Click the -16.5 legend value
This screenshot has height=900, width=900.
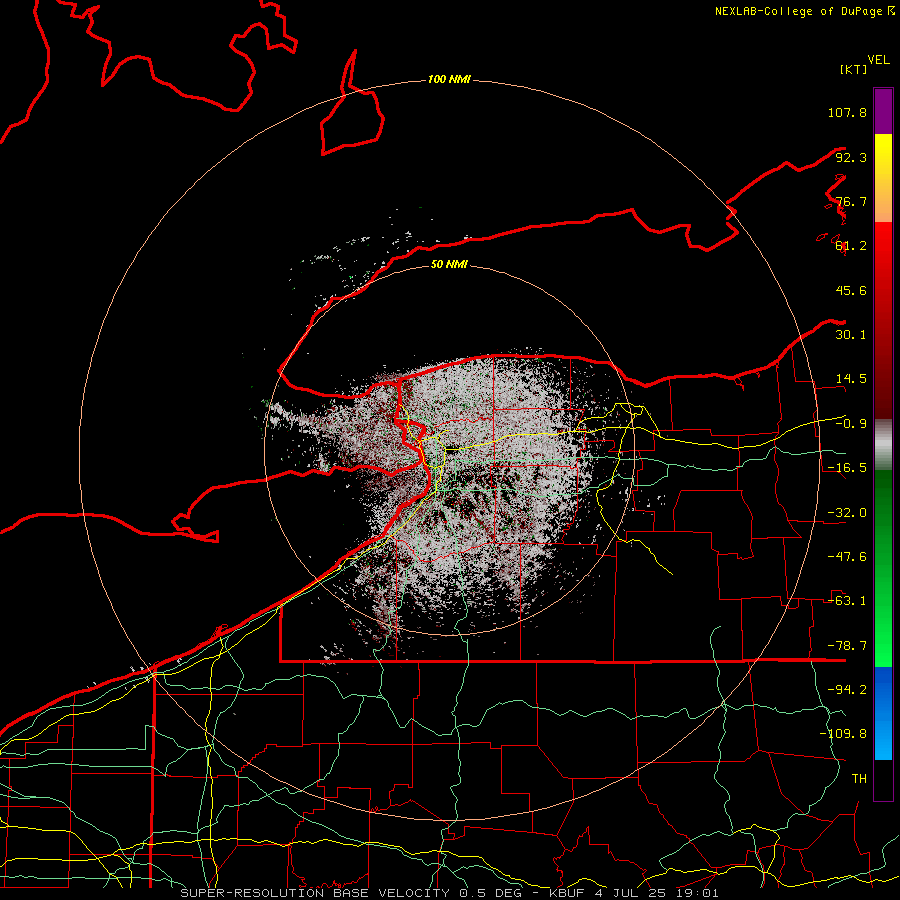pyautogui.click(x=847, y=468)
